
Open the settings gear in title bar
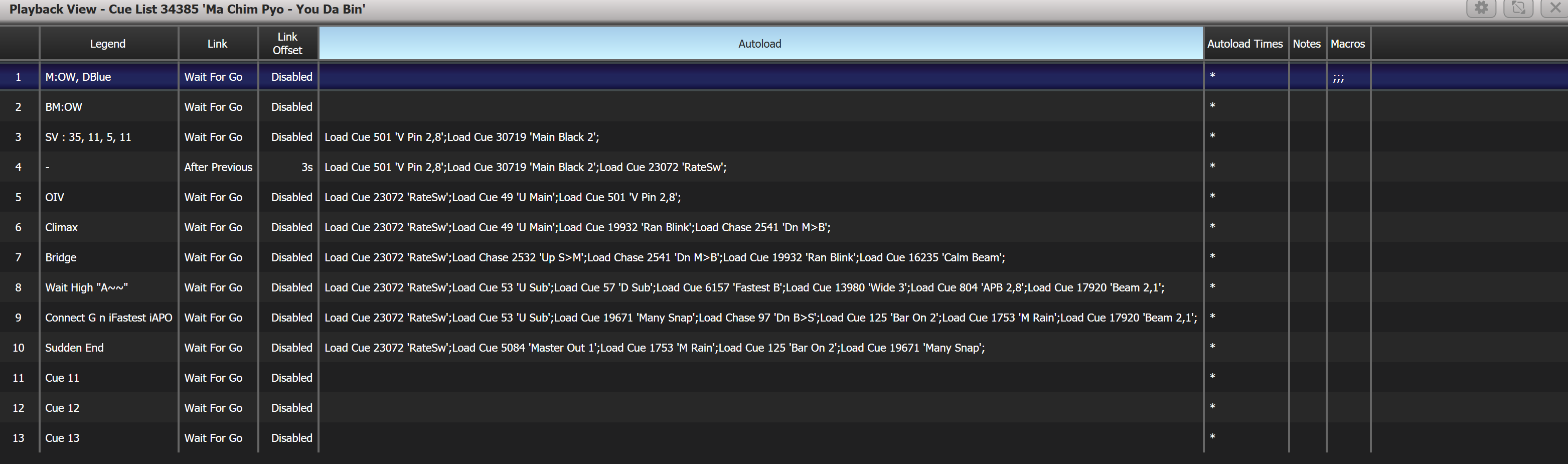[x=1481, y=8]
